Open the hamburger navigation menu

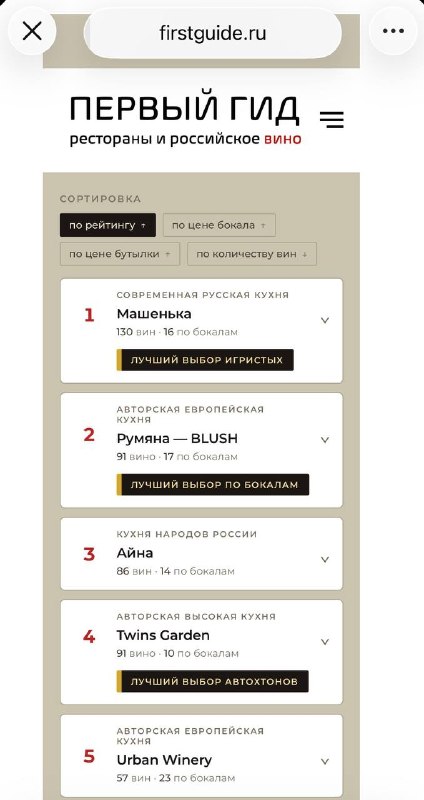pos(332,119)
